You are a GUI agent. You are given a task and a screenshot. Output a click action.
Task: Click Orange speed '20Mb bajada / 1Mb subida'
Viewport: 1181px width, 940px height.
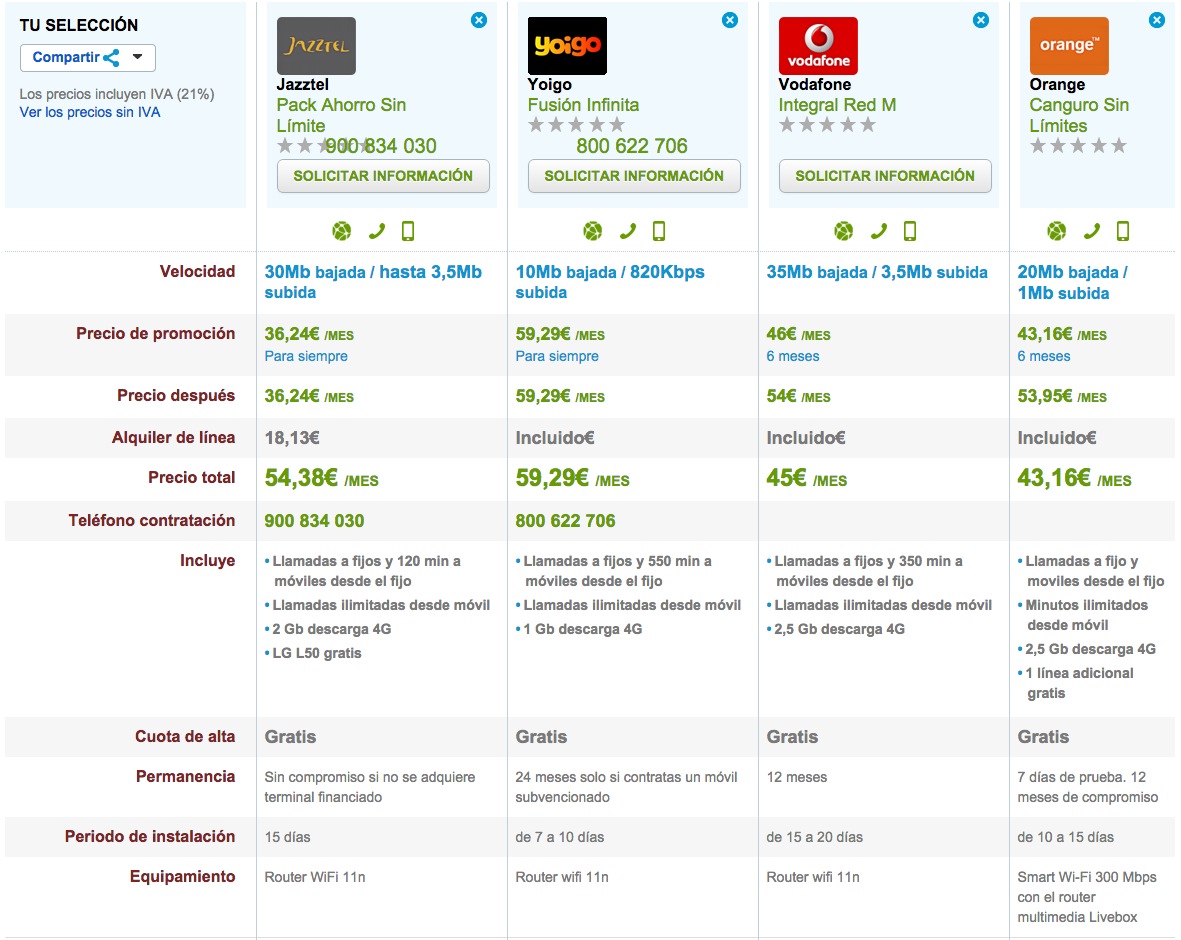(1073, 282)
